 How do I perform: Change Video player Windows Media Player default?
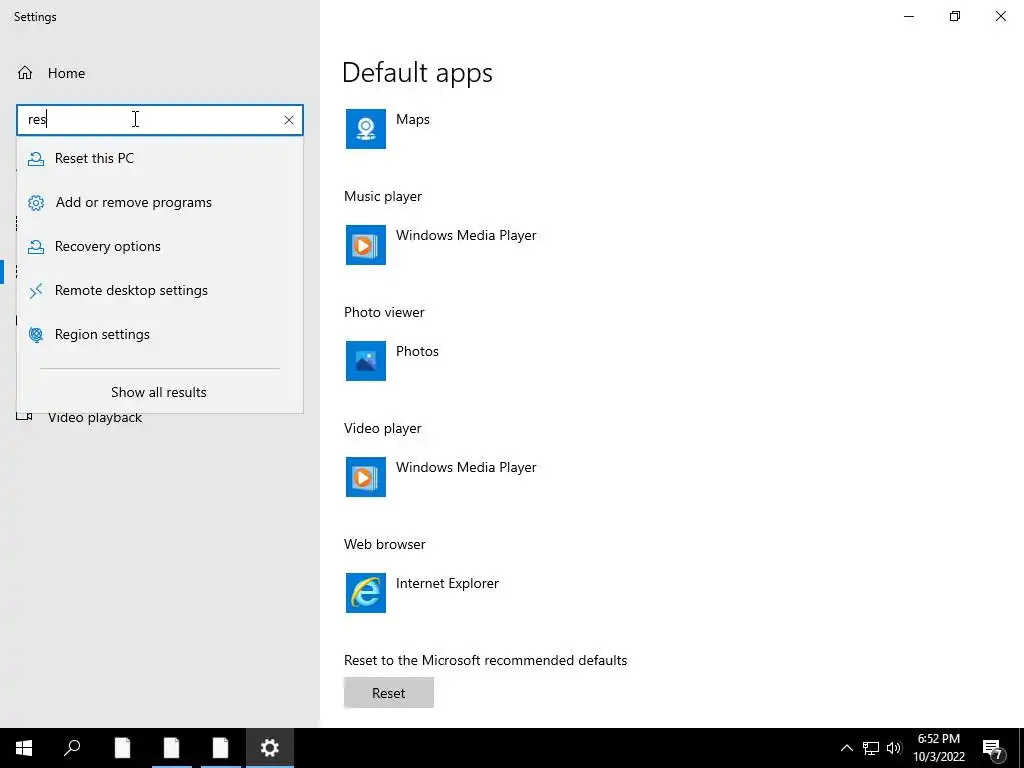(x=466, y=468)
